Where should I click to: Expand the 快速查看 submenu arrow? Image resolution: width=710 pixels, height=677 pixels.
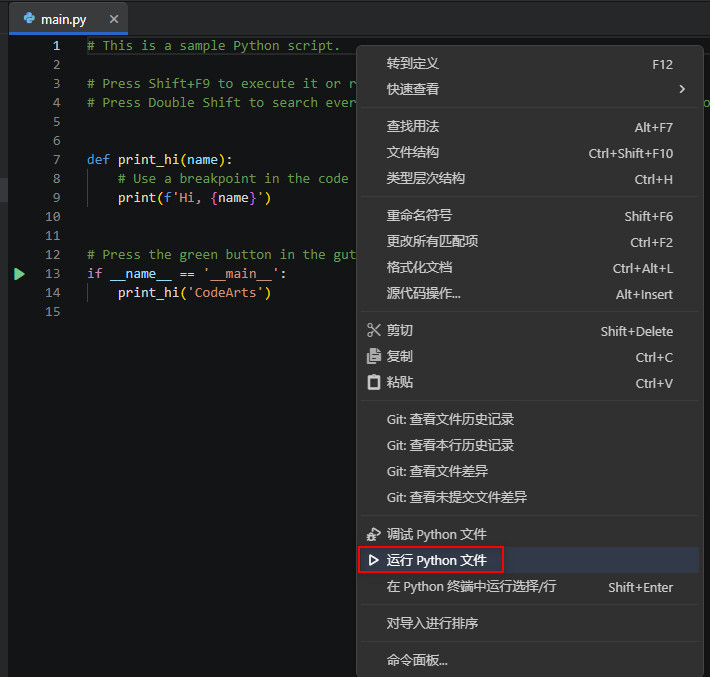point(682,89)
